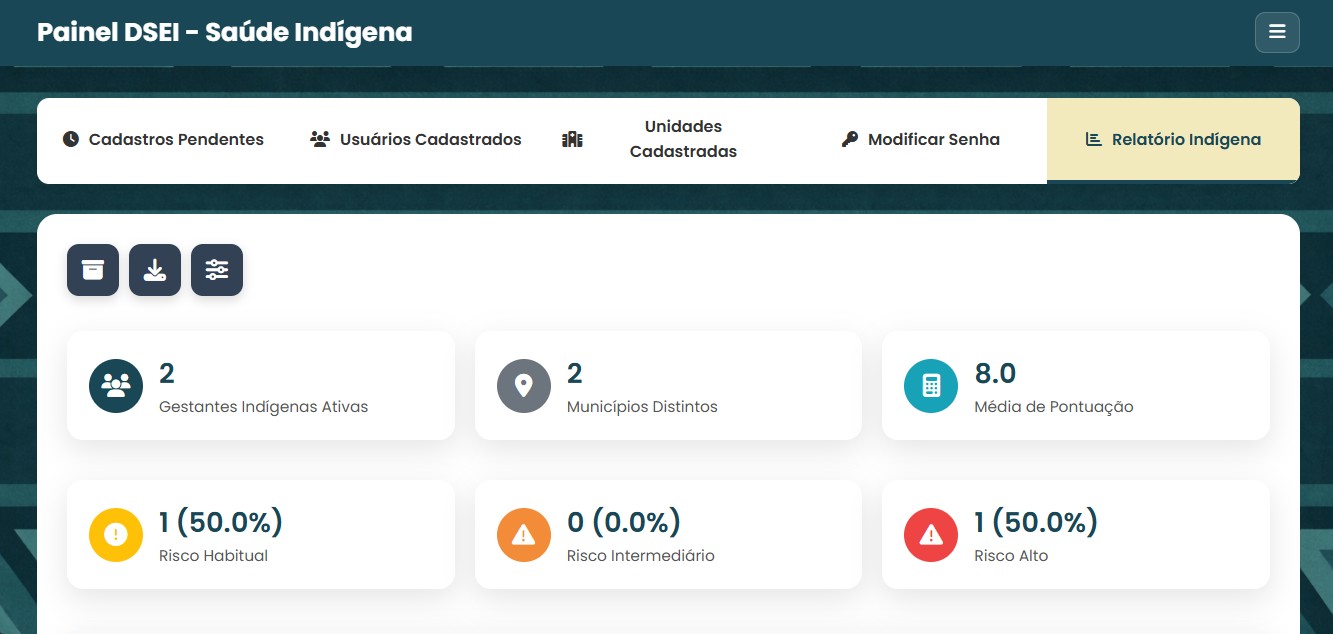Click the users icon in Usuários Cadastrados

click(320, 139)
